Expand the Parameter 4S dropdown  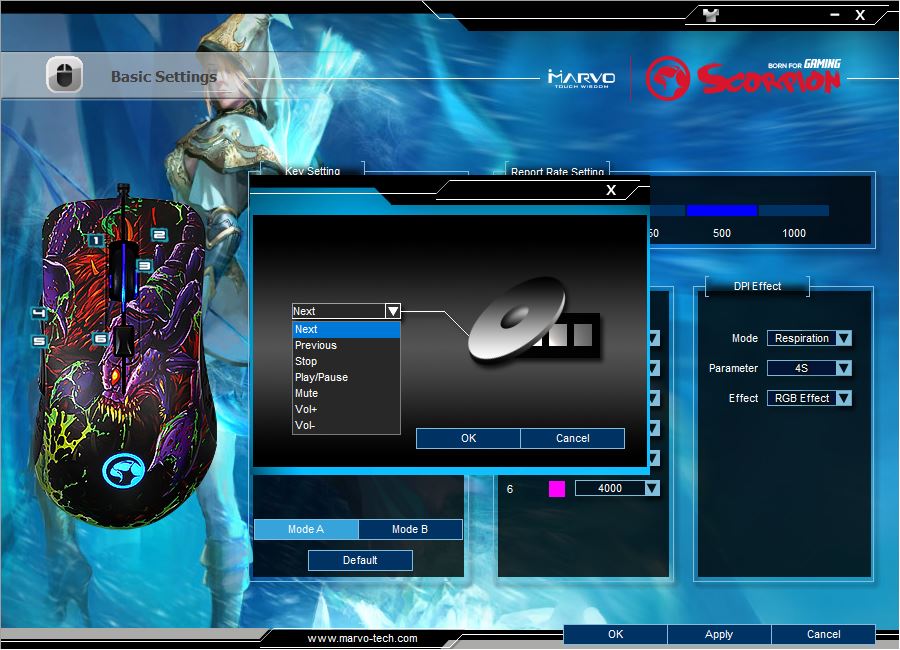pyautogui.click(x=843, y=368)
